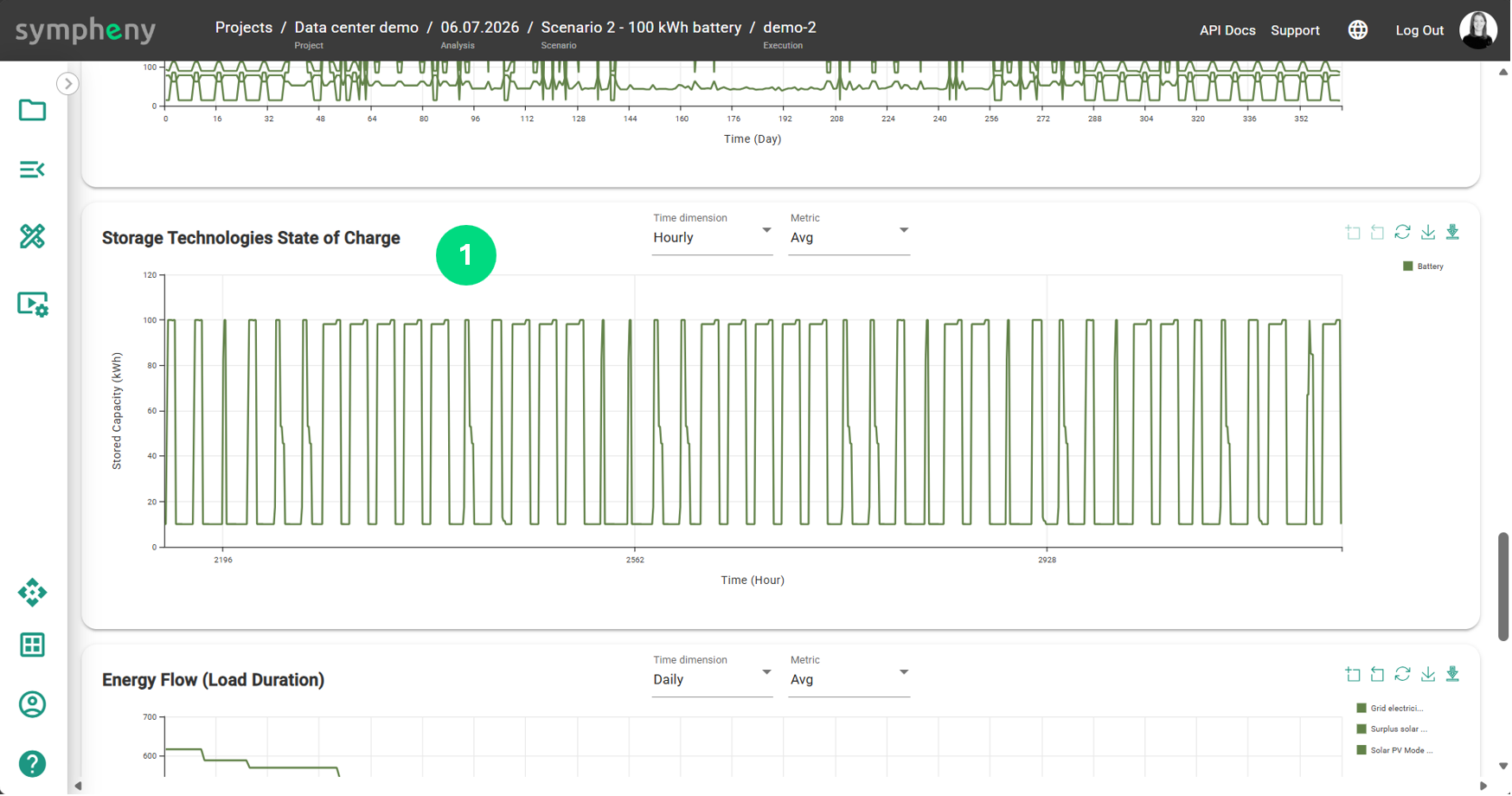Viewport: 1512px width, 796px height.
Task: Download the State of Charge chart image
Action: tap(1429, 232)
